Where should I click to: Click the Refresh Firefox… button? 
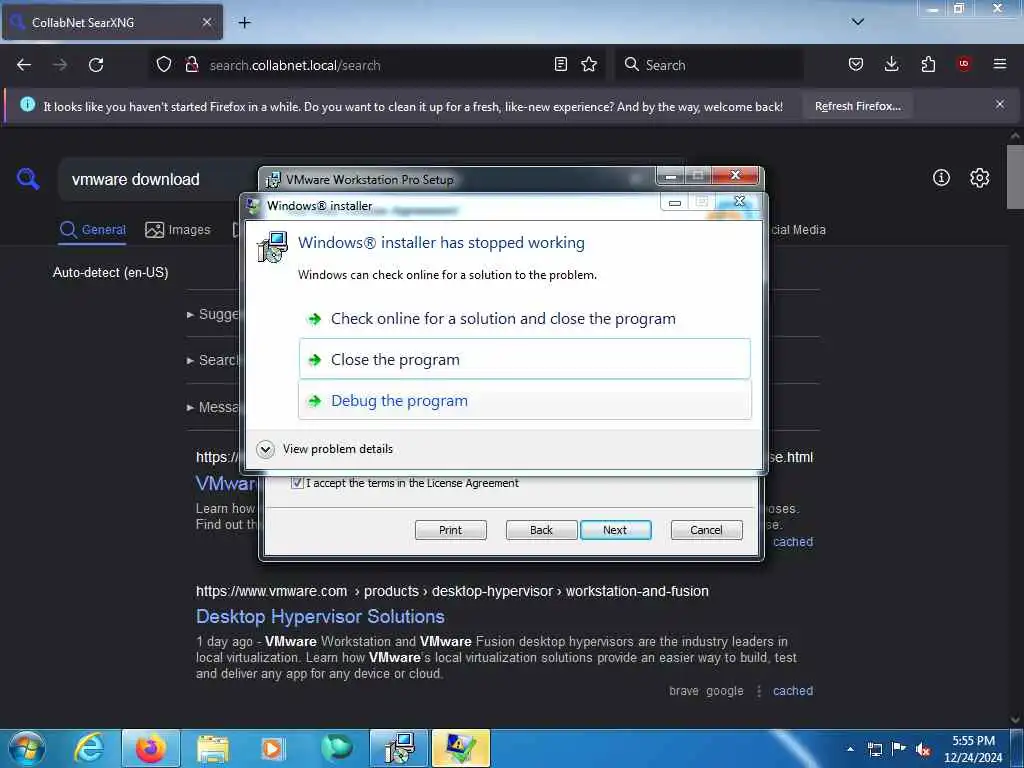pyautogui.click(x=857, y=106)
